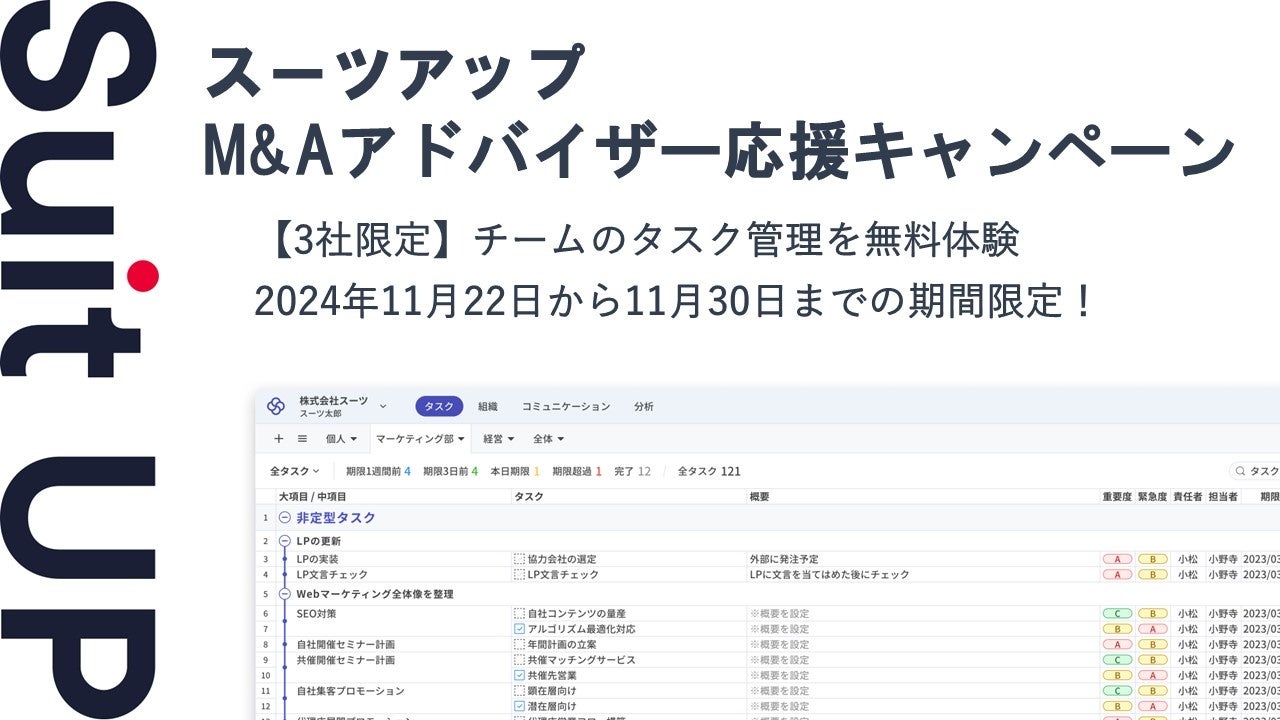The image size is (1280, 720).
Task: Tick the 自社コンテンツの量産 checkbox
Action: tap(519, 614)
